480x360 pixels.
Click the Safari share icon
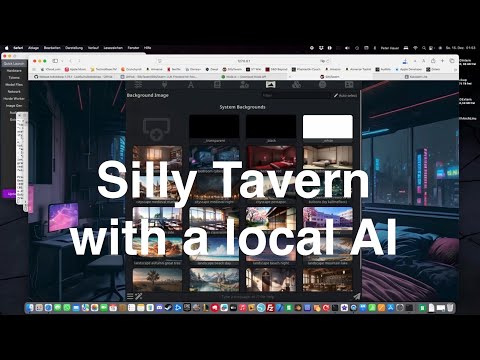pos(433,61)
